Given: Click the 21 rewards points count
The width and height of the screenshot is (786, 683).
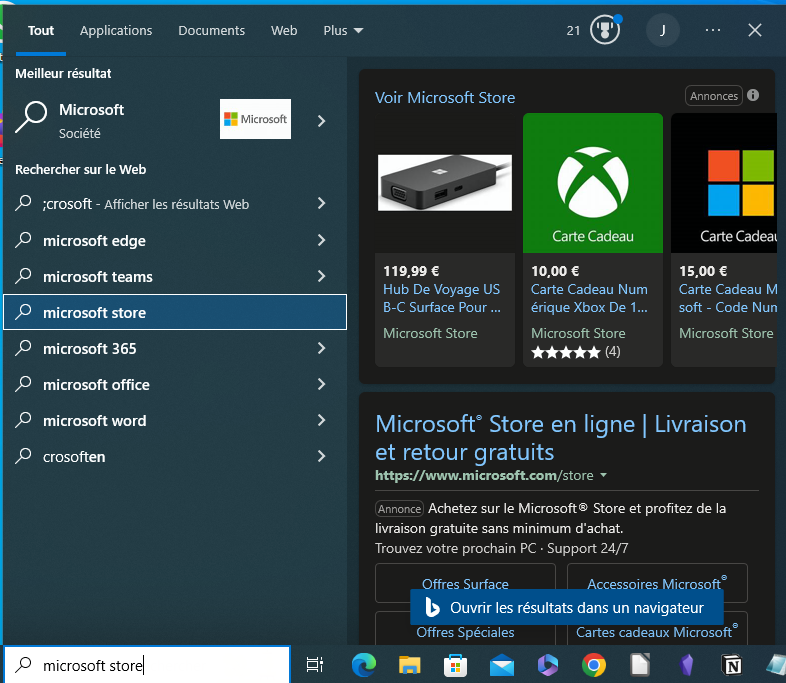Looking at the screenshot, I should [573, 31].
